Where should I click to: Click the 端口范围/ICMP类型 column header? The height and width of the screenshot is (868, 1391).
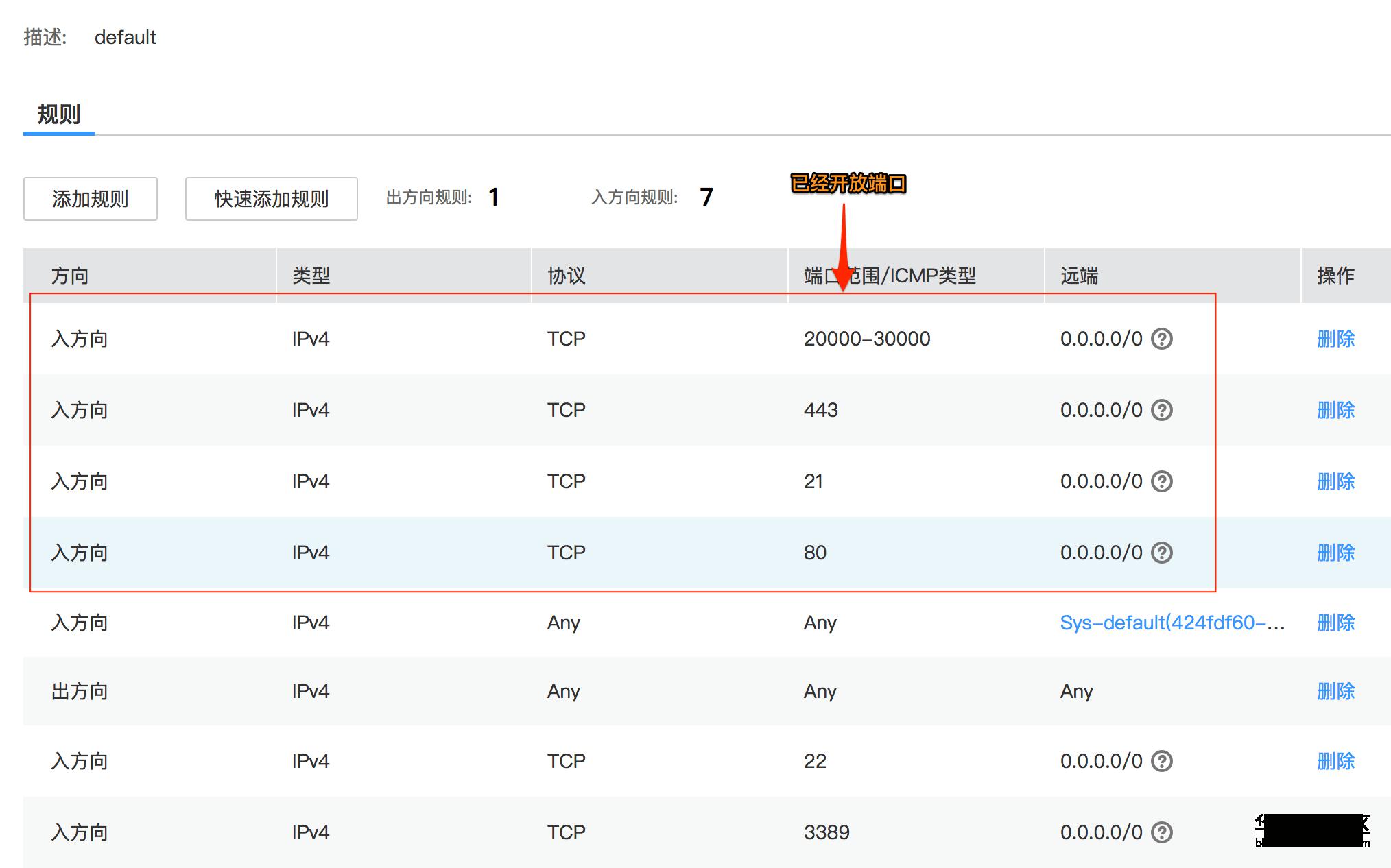[x=890, y=276]
